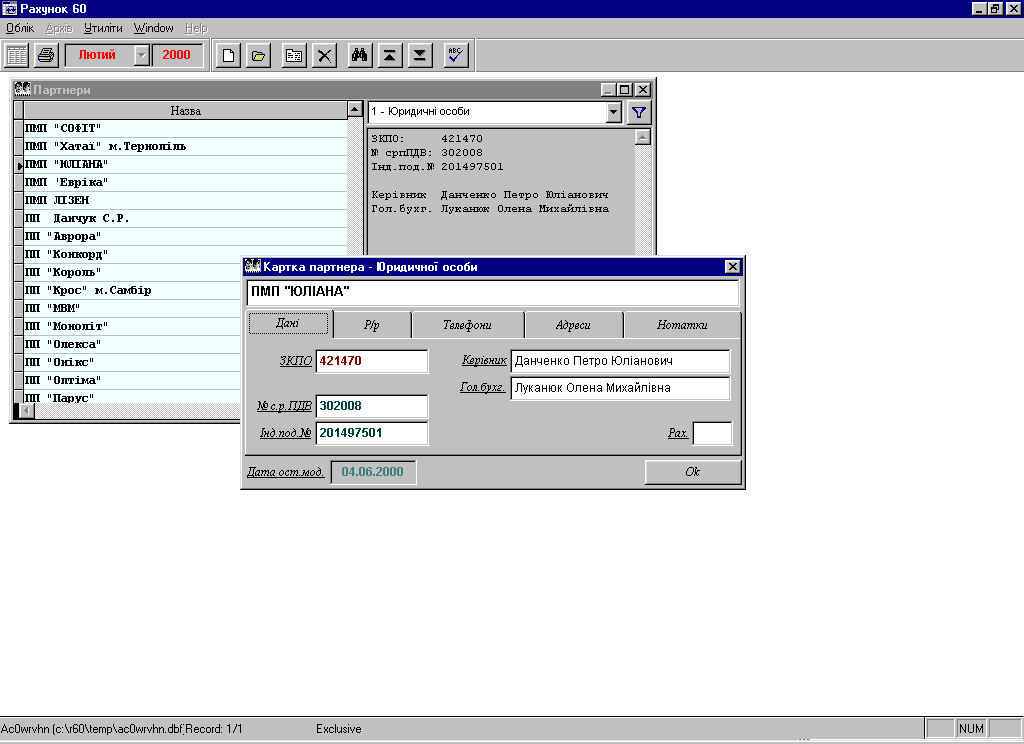The height and width of the screenshot is (744, 1024).
Task: Confirm the partner card with Ok
Action: pos(693,472)
